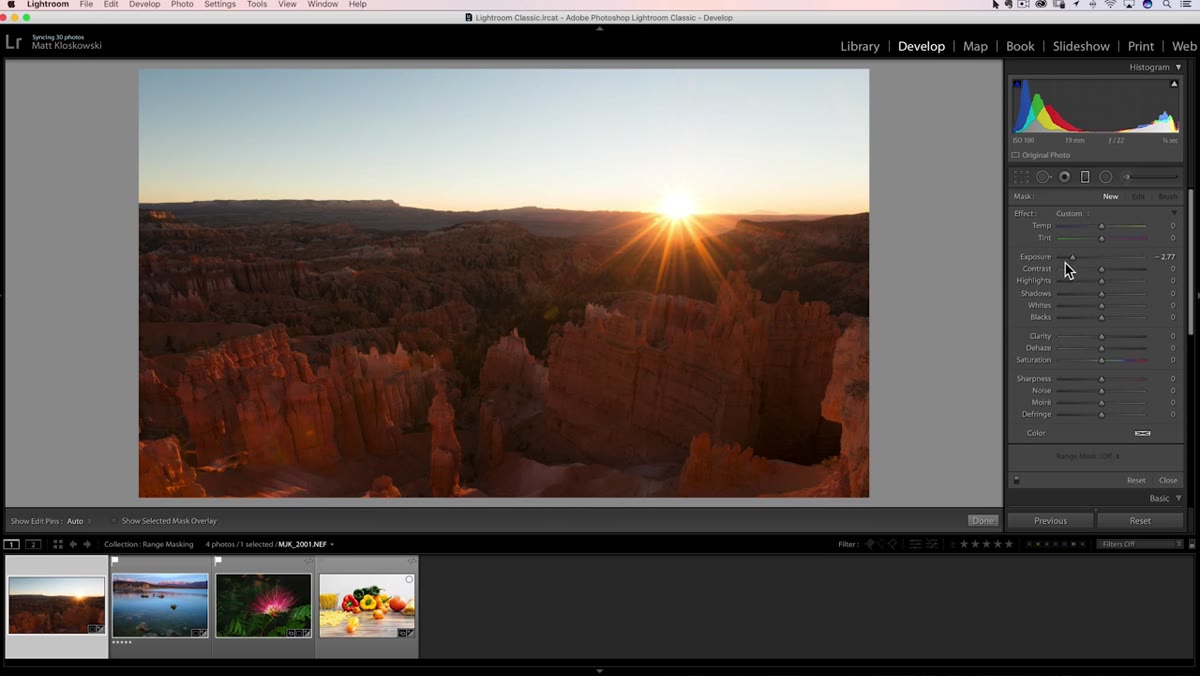1200x676 pixels.
Task: Open the Develop menu
Action: (144, 4)
